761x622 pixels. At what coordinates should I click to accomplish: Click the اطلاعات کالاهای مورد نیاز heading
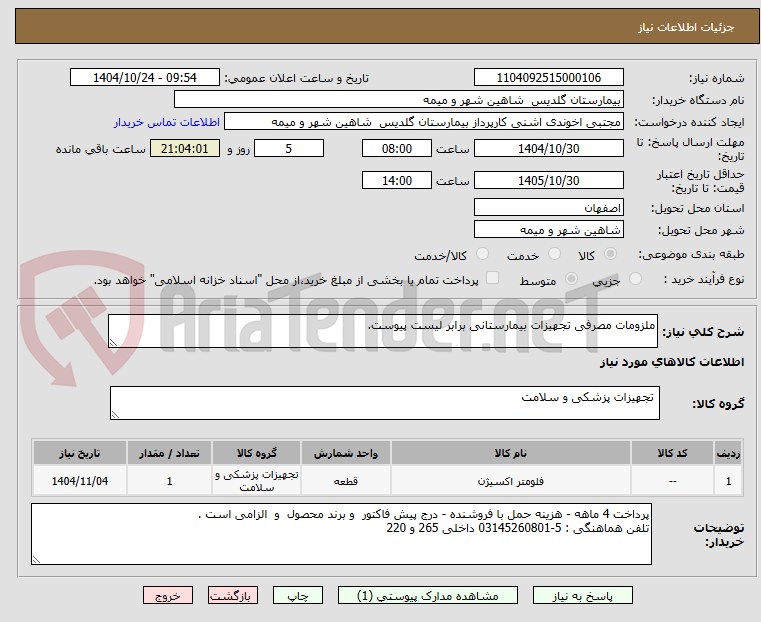pyautogui.click(x=672, y=362)
